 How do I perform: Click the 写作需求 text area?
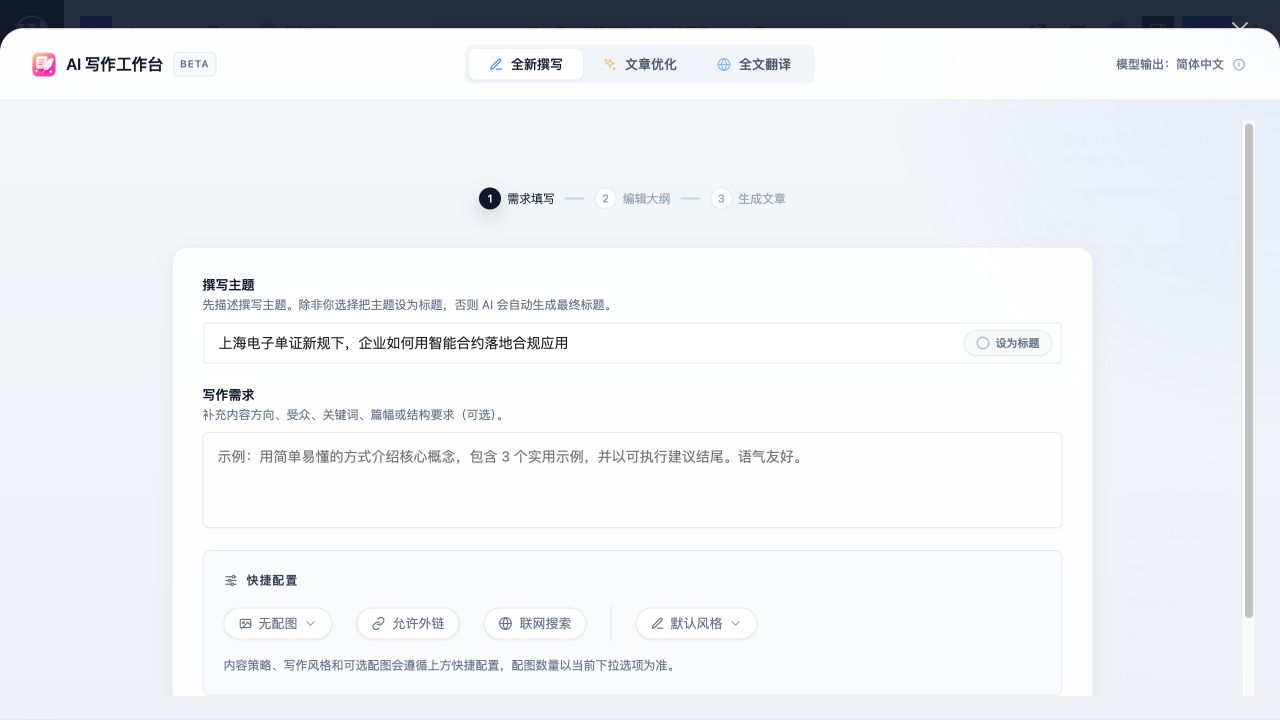coord(632,480)
